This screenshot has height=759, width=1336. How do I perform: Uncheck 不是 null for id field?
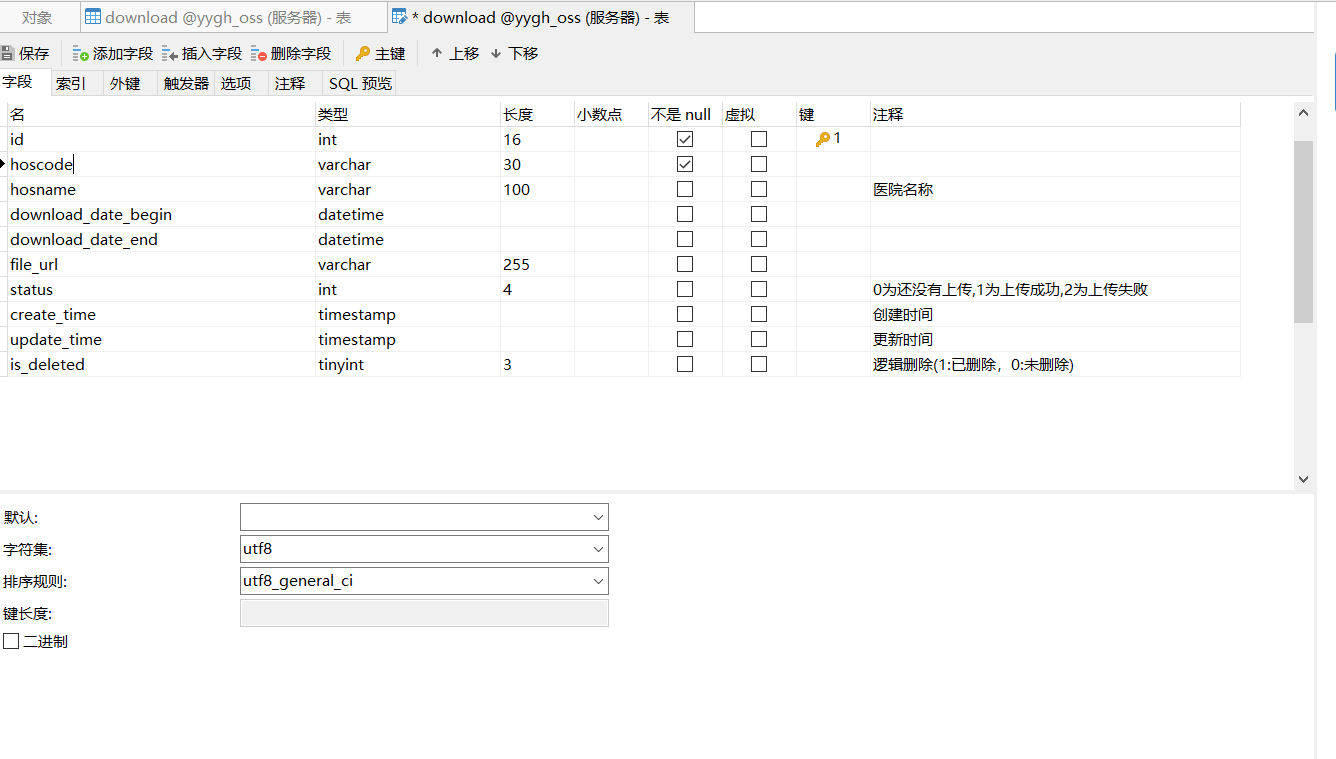(x=685, y=139)
